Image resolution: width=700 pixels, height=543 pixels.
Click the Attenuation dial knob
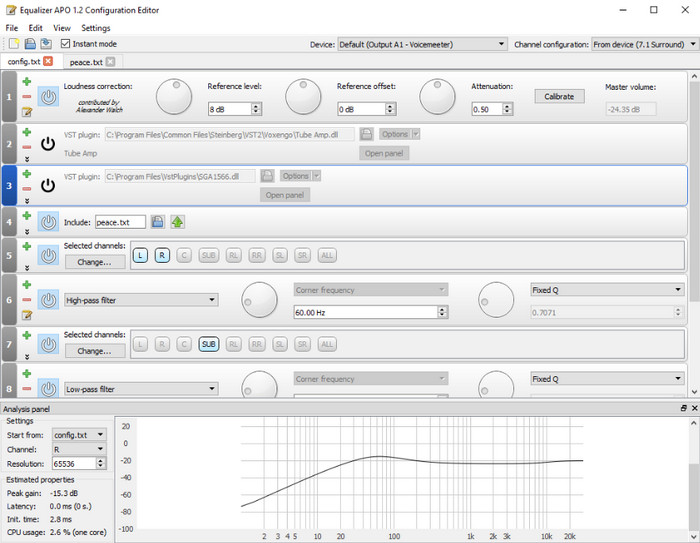pyautogui.click(x=436, y=96)
